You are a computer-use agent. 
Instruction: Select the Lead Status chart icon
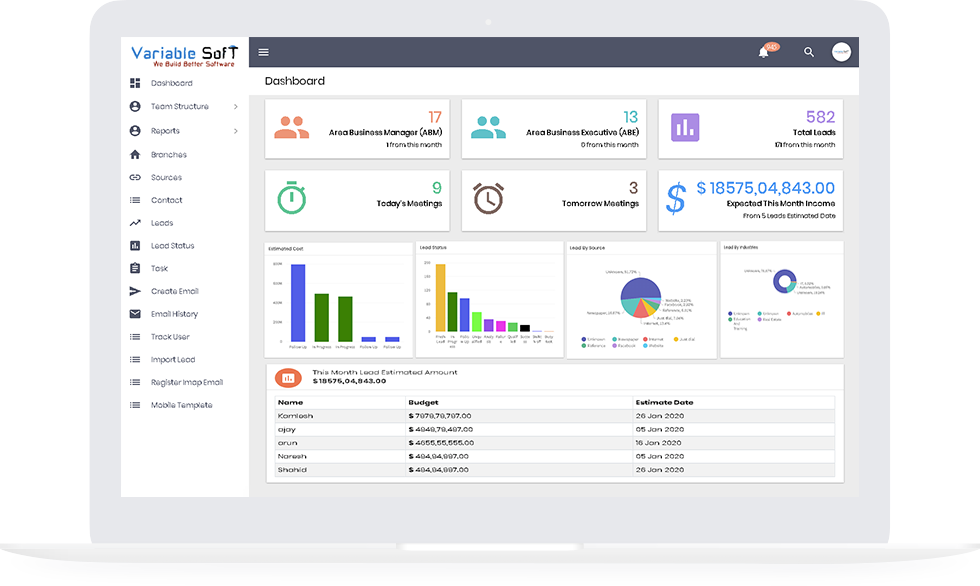(x=135, y=245)
